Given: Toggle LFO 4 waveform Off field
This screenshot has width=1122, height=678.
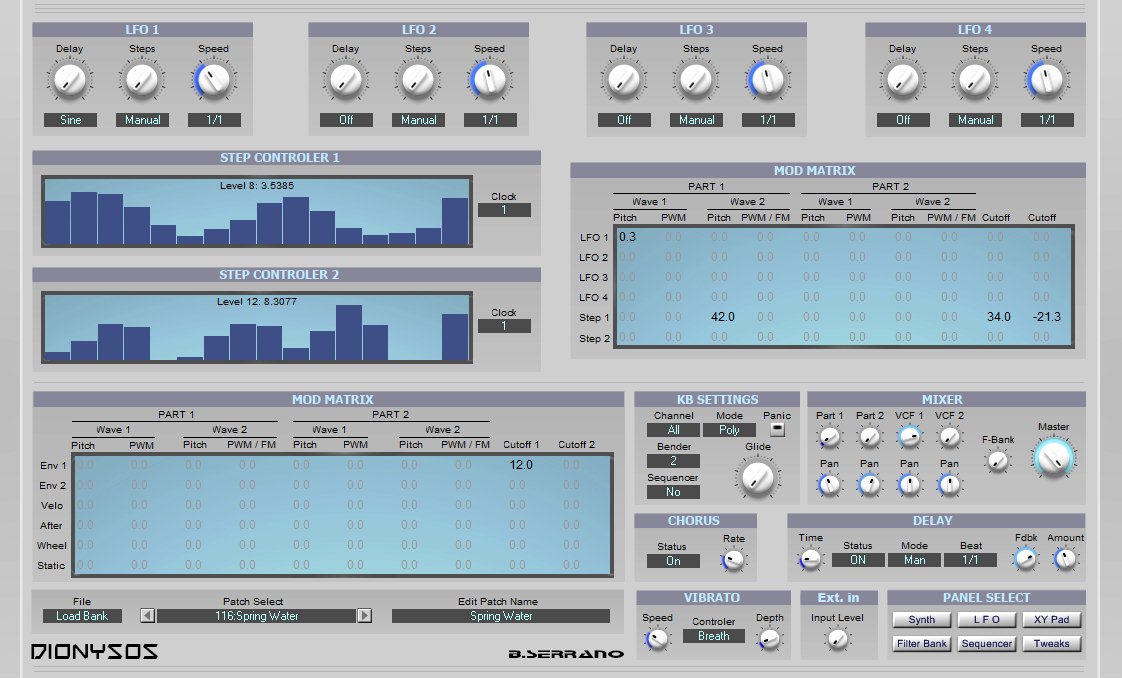Looking at the screenshot, I should click(904, 120).
